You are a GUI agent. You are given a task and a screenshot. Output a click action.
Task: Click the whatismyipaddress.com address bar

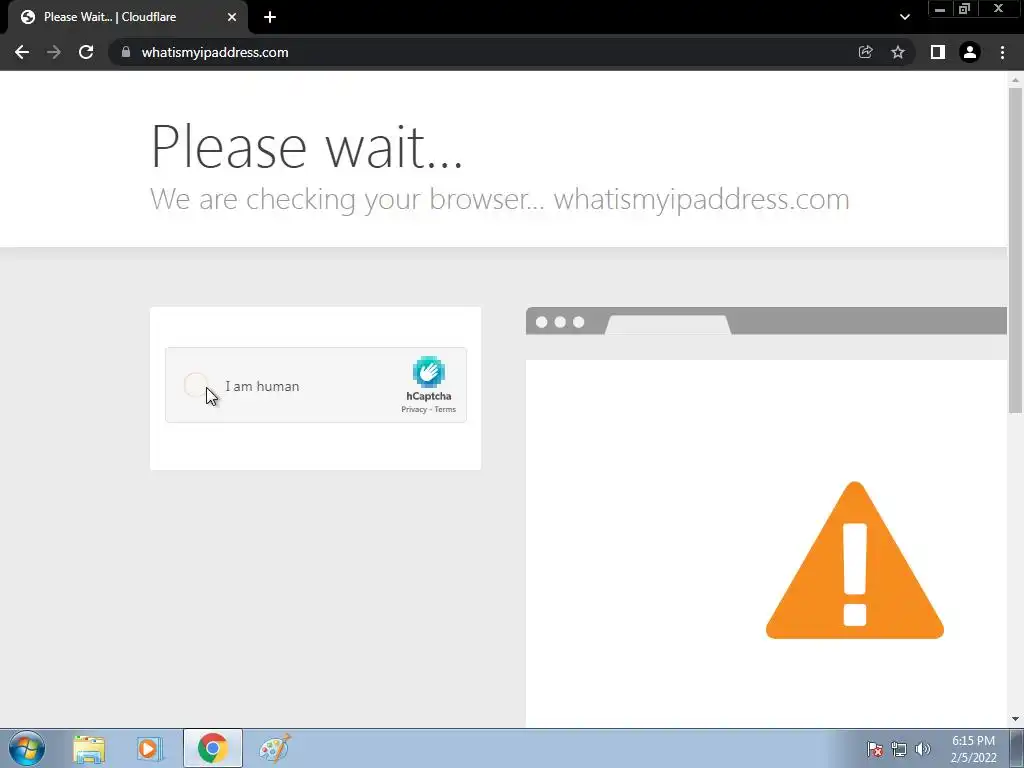483,52
